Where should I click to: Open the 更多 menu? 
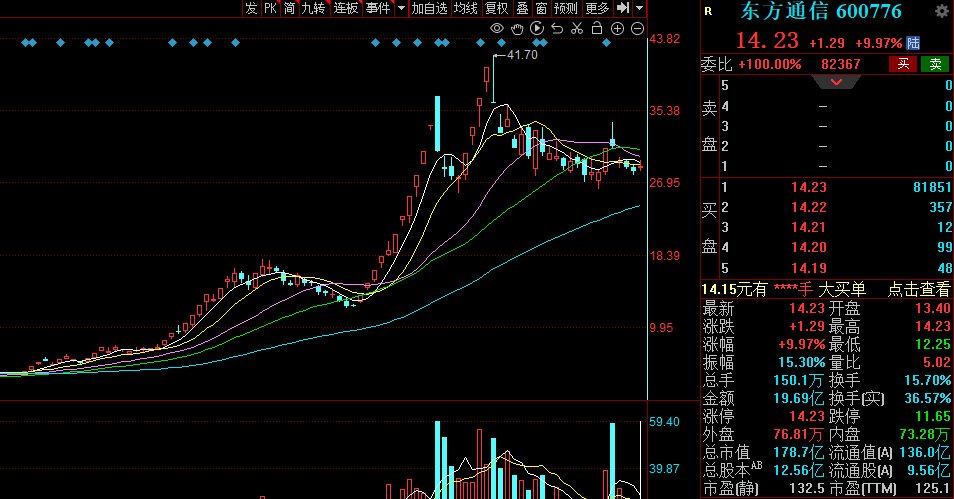pos(597,8)
